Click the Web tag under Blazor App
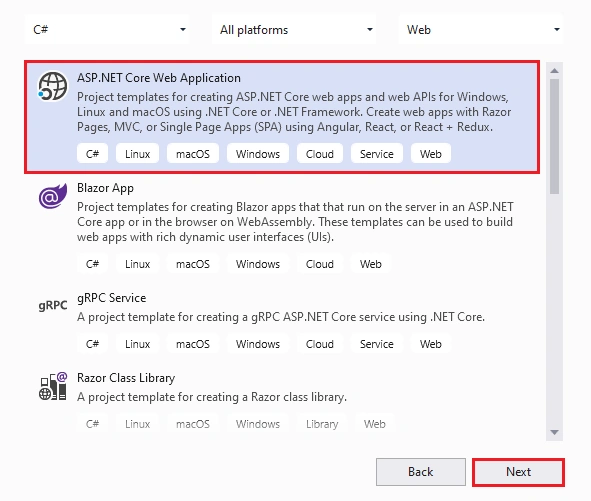591x501 pixels. 371,264
